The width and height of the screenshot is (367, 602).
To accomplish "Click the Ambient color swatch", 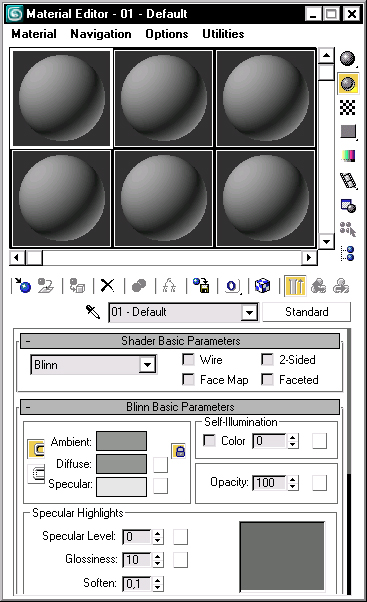I will (x=121, y=441).
